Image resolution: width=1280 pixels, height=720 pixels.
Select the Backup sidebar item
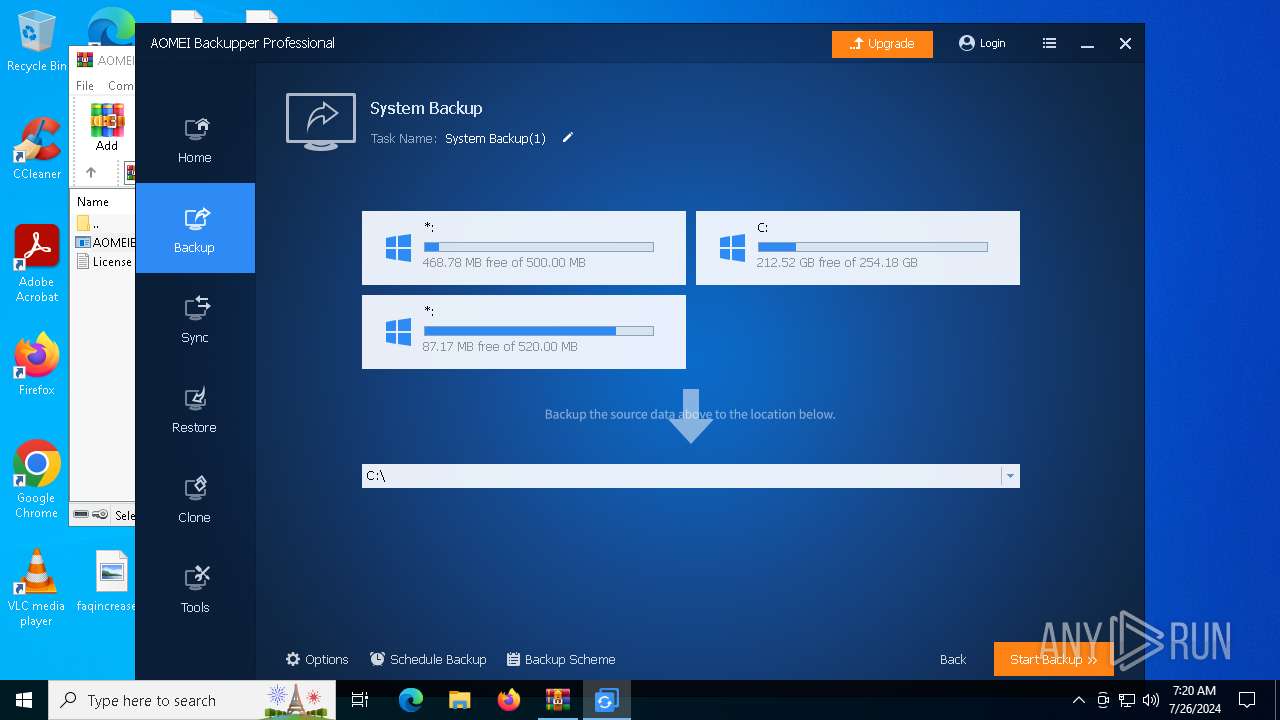195,228
